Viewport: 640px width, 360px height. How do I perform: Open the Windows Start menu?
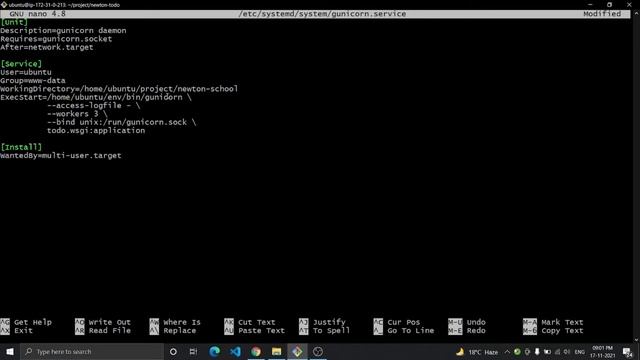tap(10, 351)
